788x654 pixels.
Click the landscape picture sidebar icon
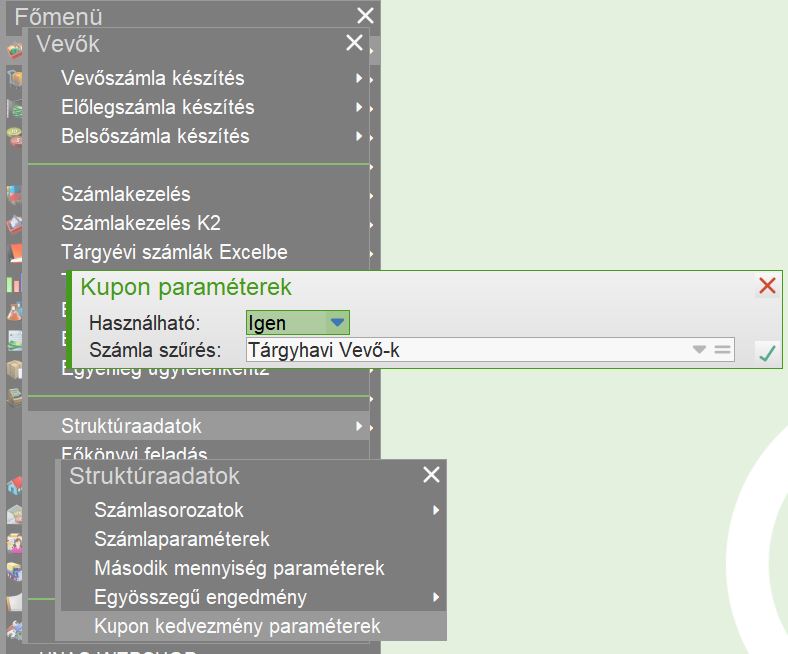15,340
